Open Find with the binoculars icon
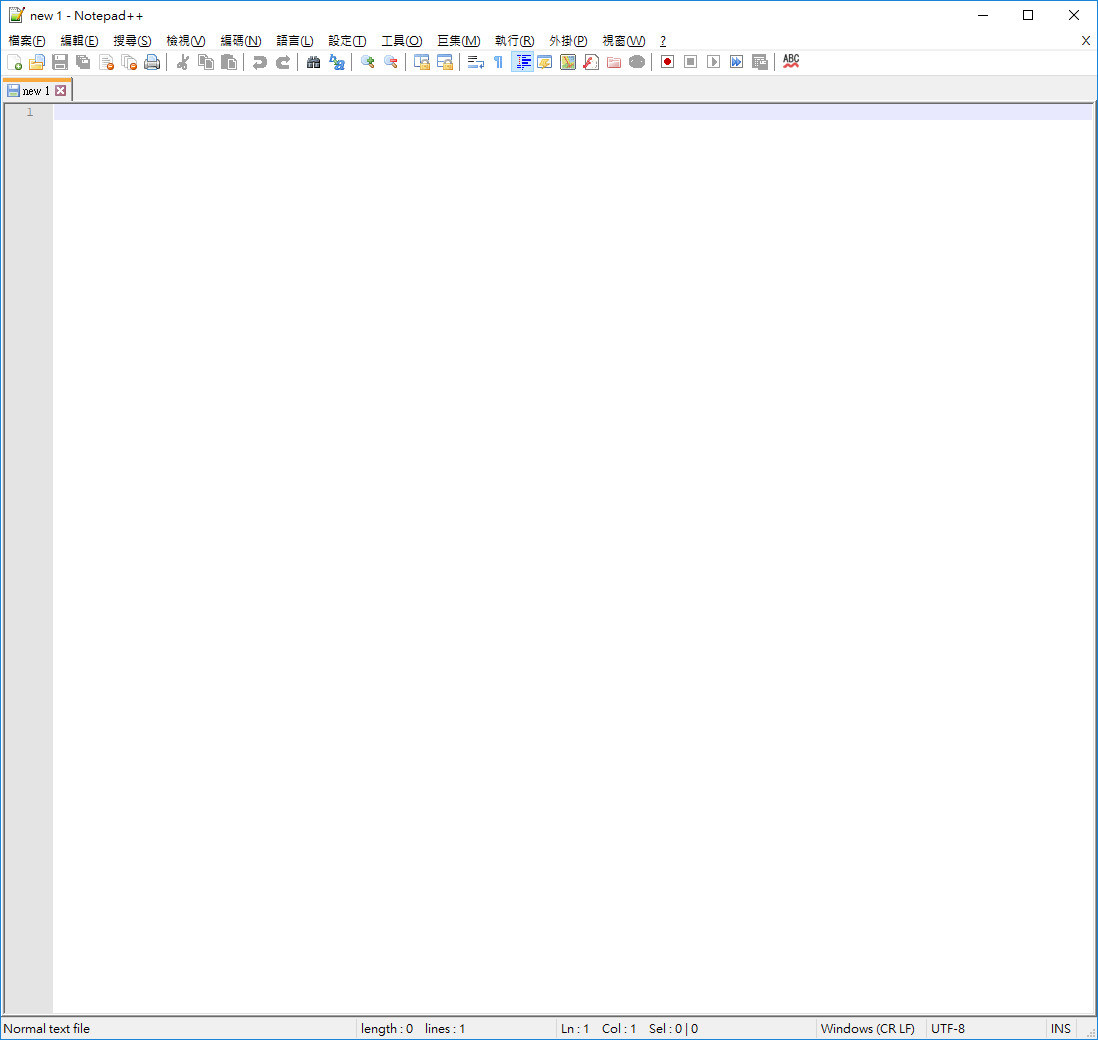This screenshot has height=1040, width=1098. click(x=313, y=62)
